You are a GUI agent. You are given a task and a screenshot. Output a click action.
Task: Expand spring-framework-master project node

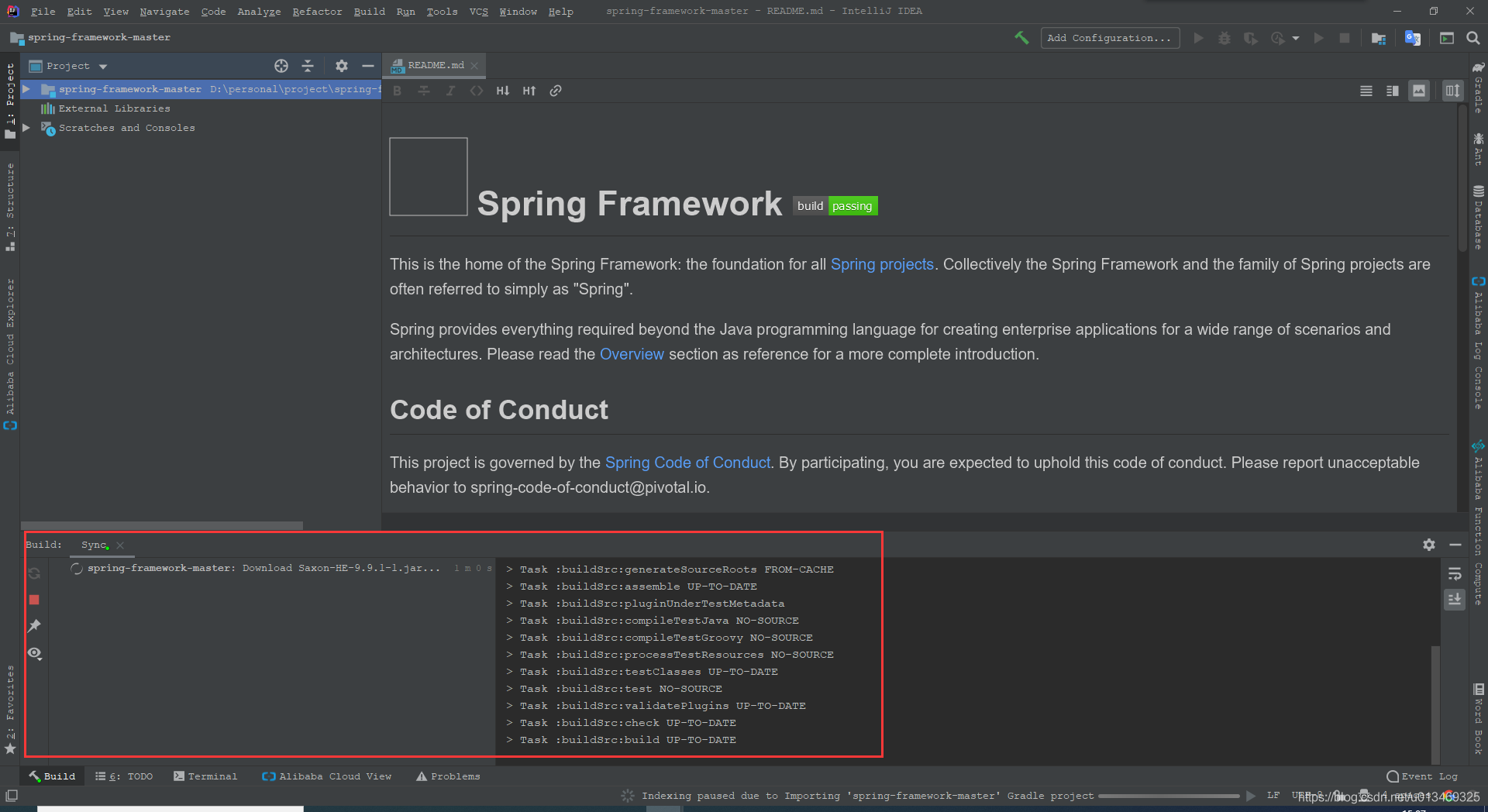[26, 89]
